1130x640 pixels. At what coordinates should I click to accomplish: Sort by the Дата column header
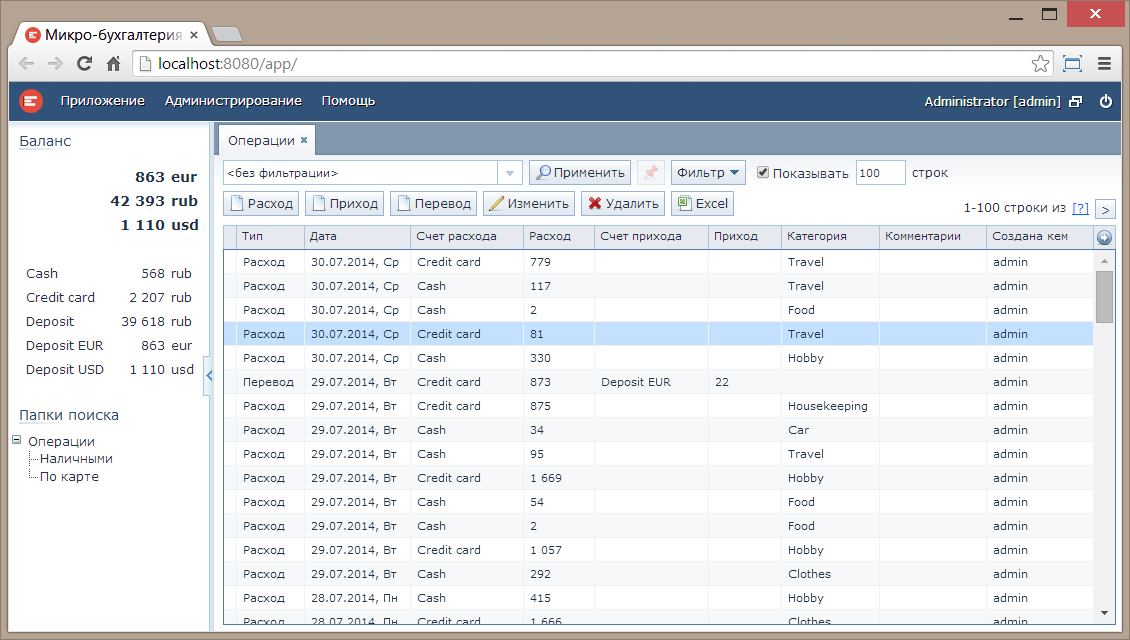pos(357,236)
